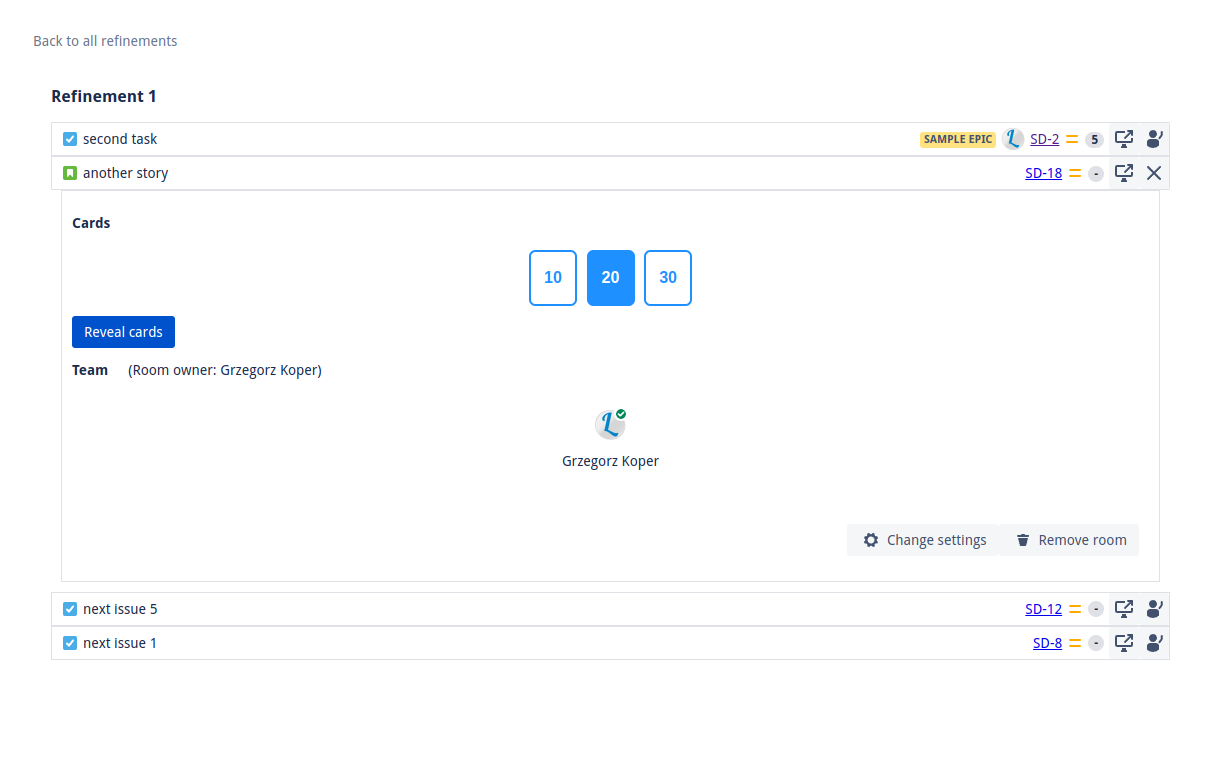The image size is (1229, 769).
Task: Select the second task row title
Action: click(120, 139)
